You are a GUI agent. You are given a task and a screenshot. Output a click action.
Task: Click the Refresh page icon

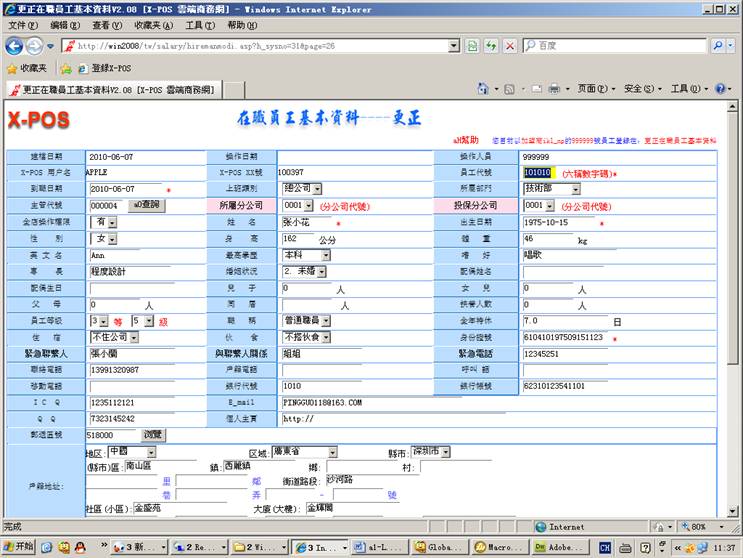point(491,46)
